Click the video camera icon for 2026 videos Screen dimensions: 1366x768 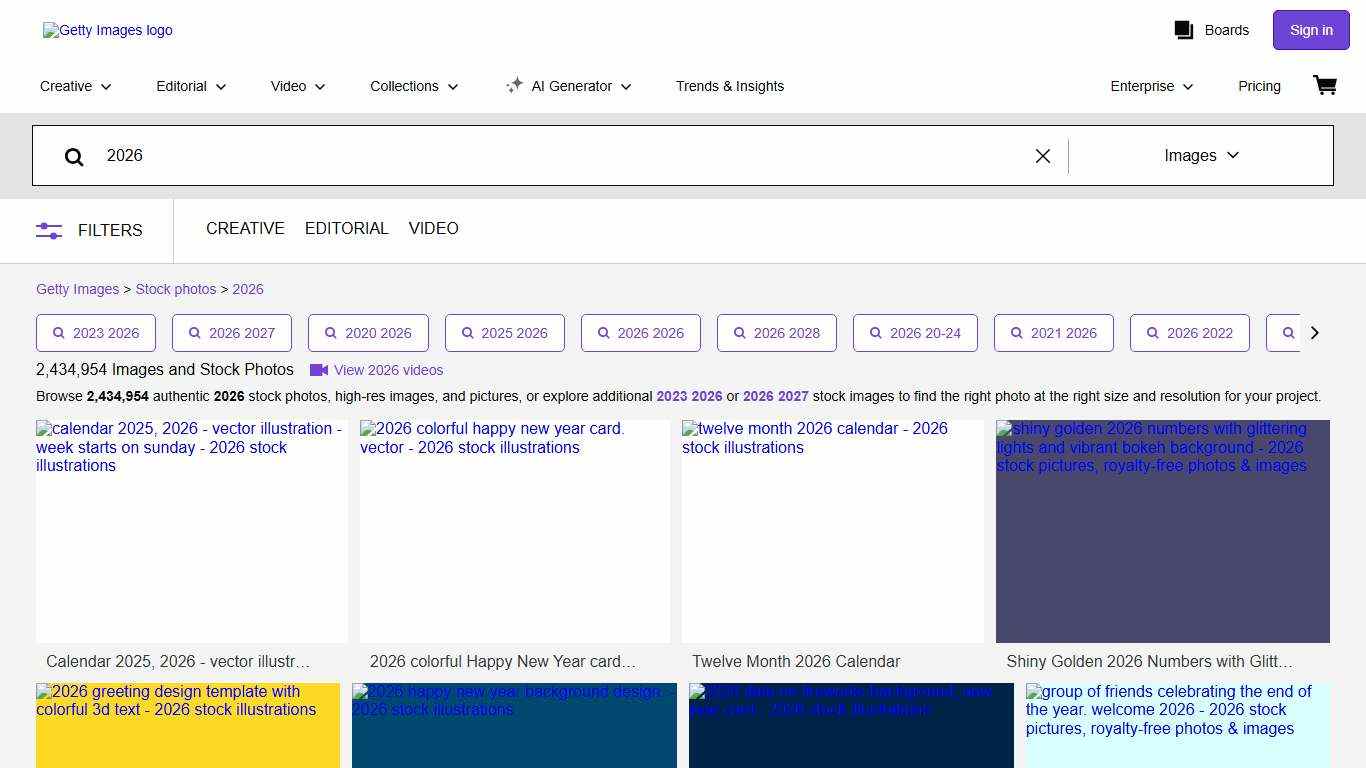[x=319, y=370]
